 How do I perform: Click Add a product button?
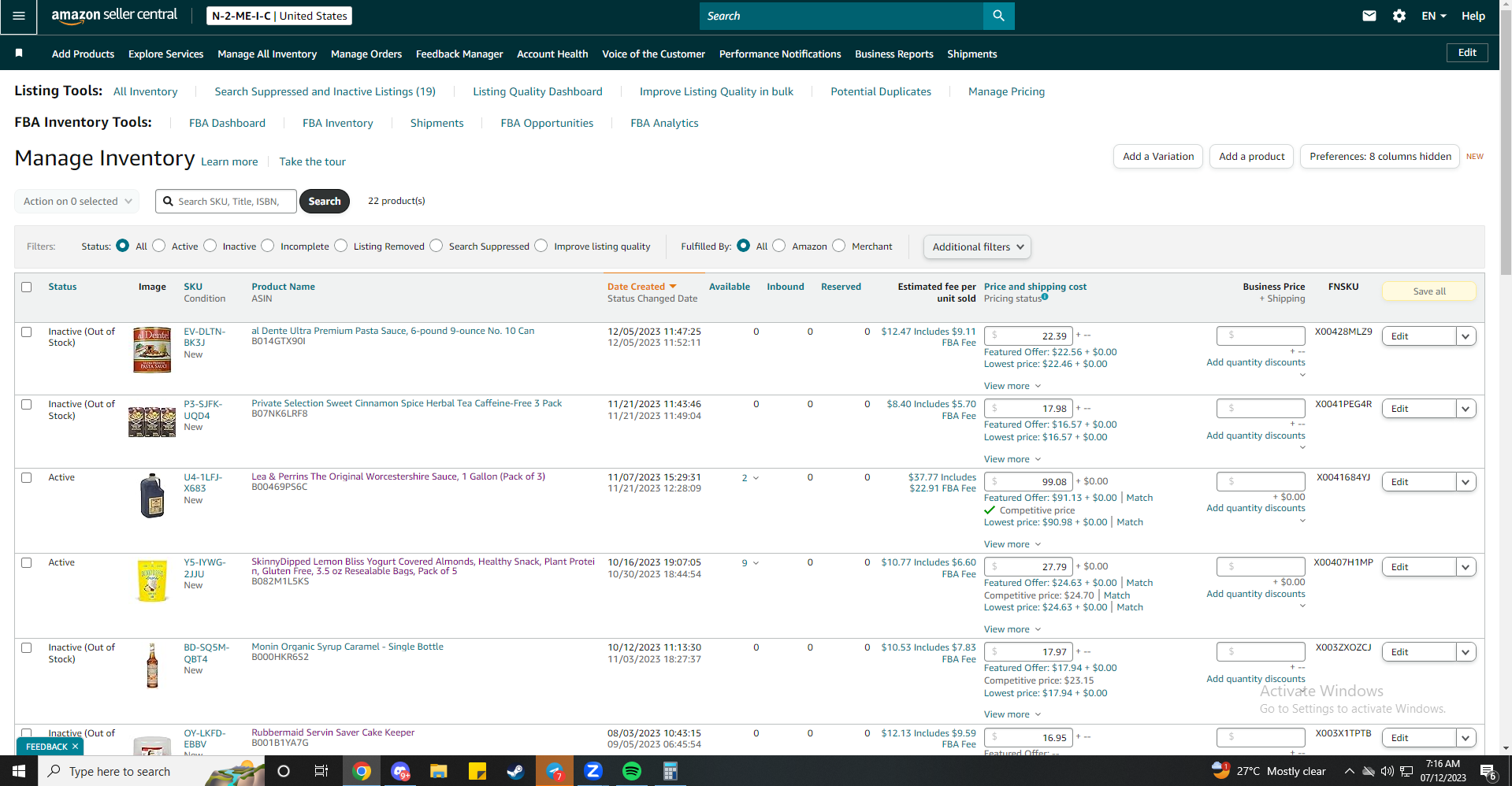click(x=1252, y=156)
